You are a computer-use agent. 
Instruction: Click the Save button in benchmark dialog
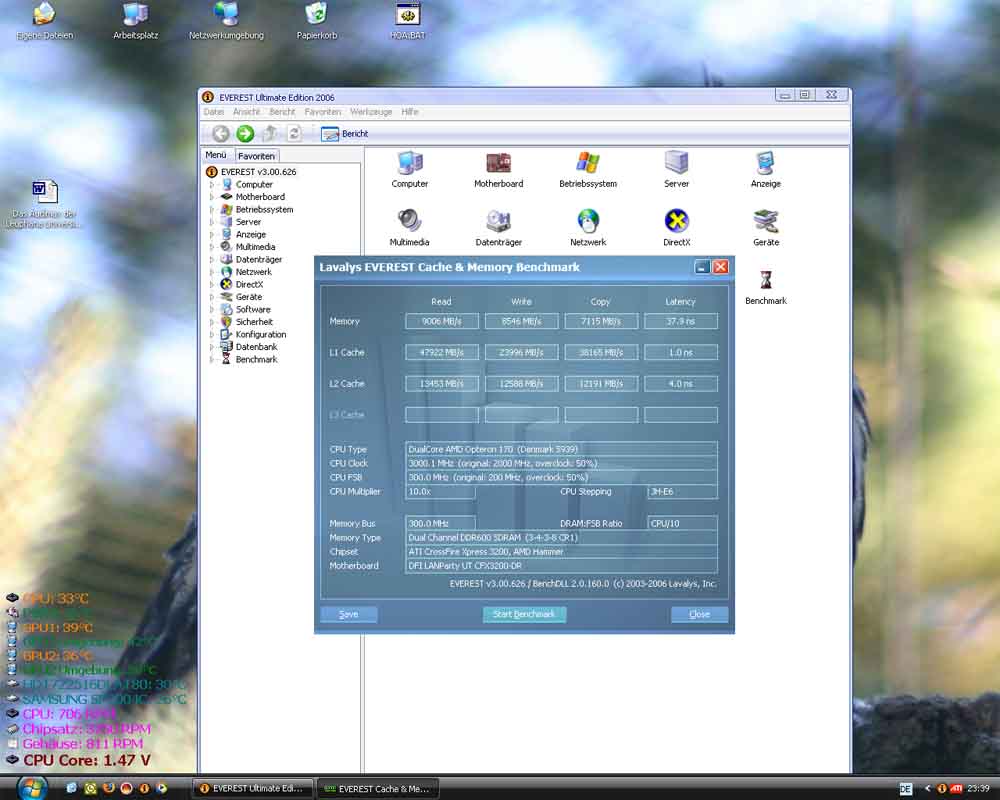tap(348, 614)
